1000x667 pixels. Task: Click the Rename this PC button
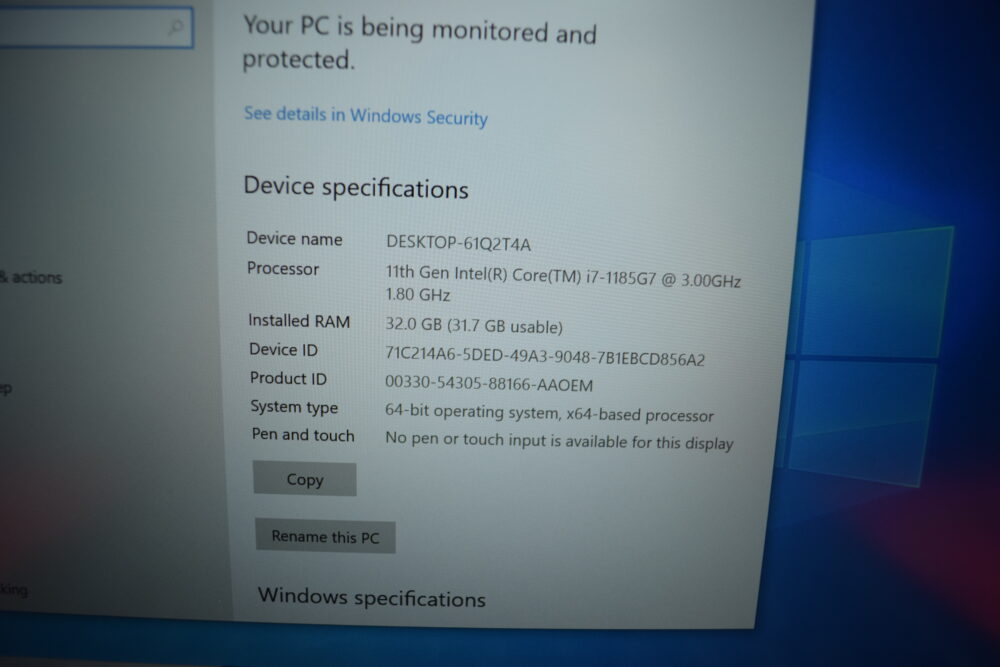click(325, 536)
